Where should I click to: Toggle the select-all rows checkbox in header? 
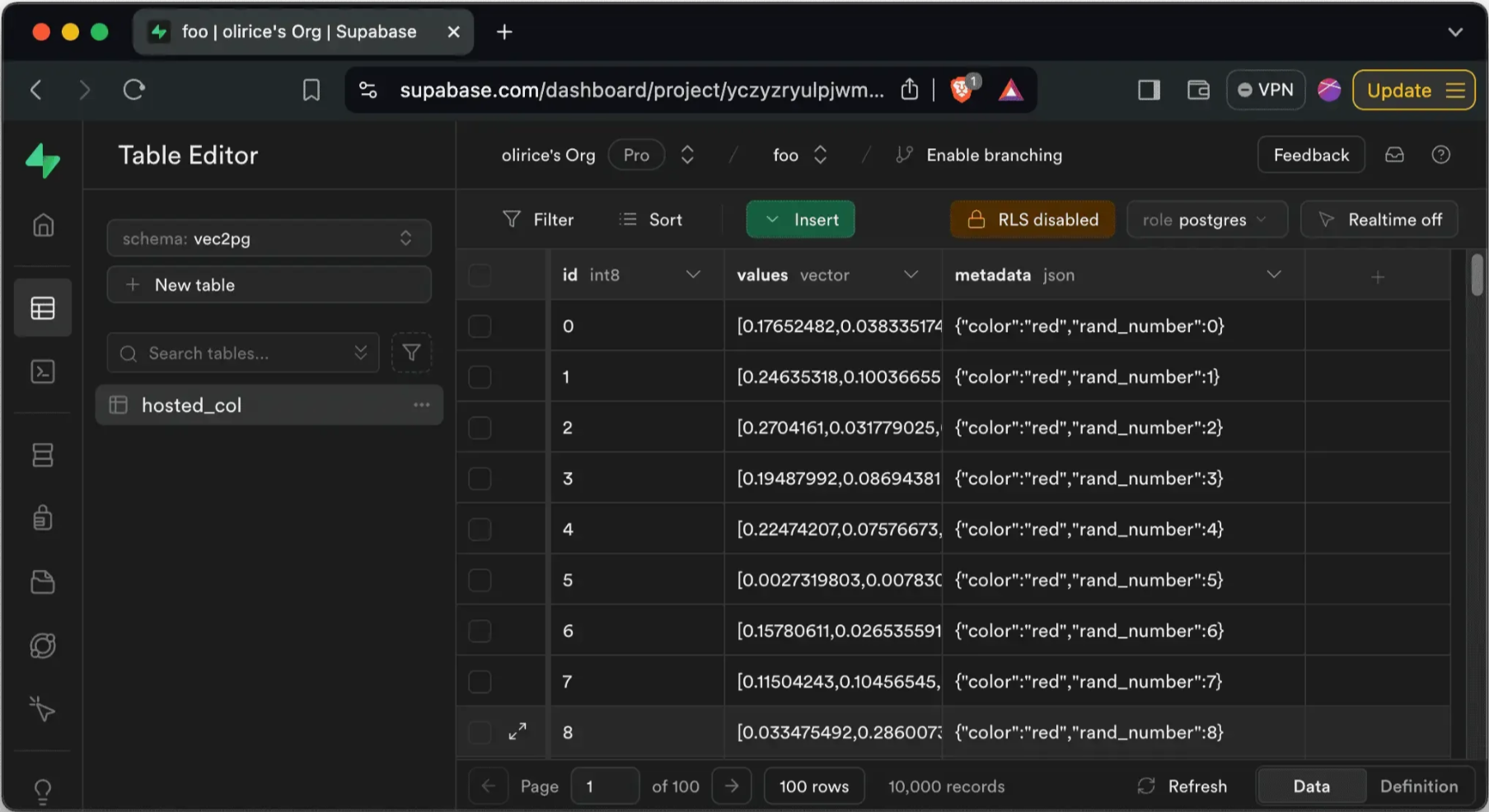(x=480, y=275)
